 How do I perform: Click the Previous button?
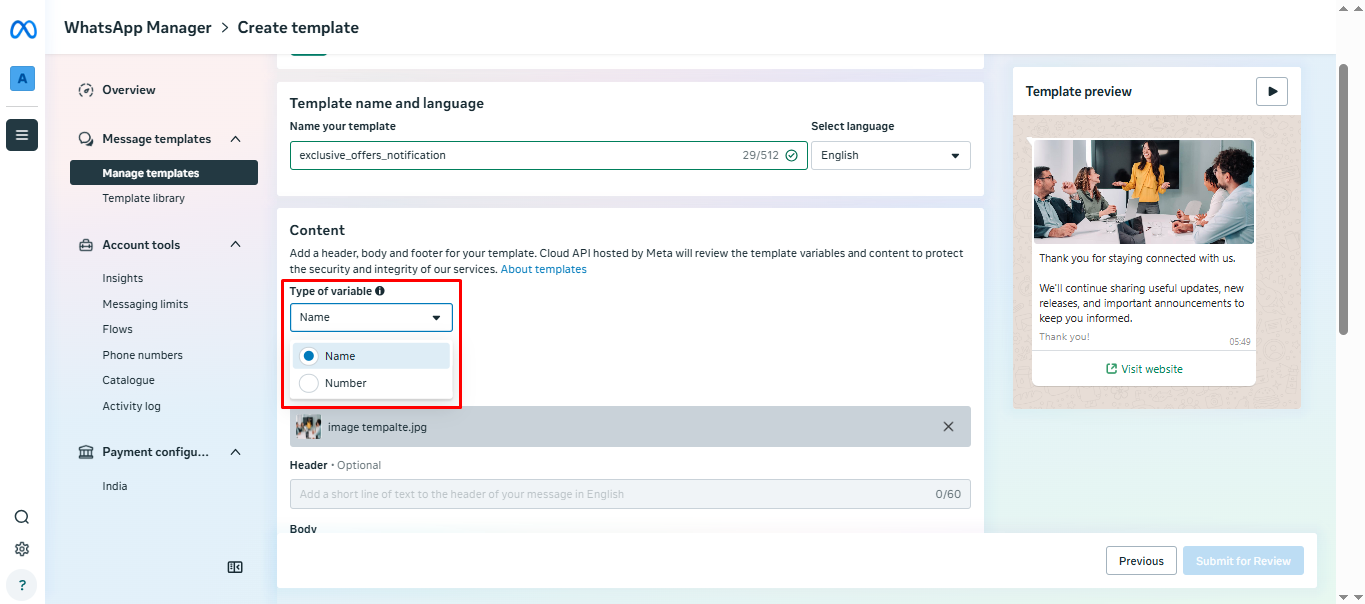point(1141,561)
